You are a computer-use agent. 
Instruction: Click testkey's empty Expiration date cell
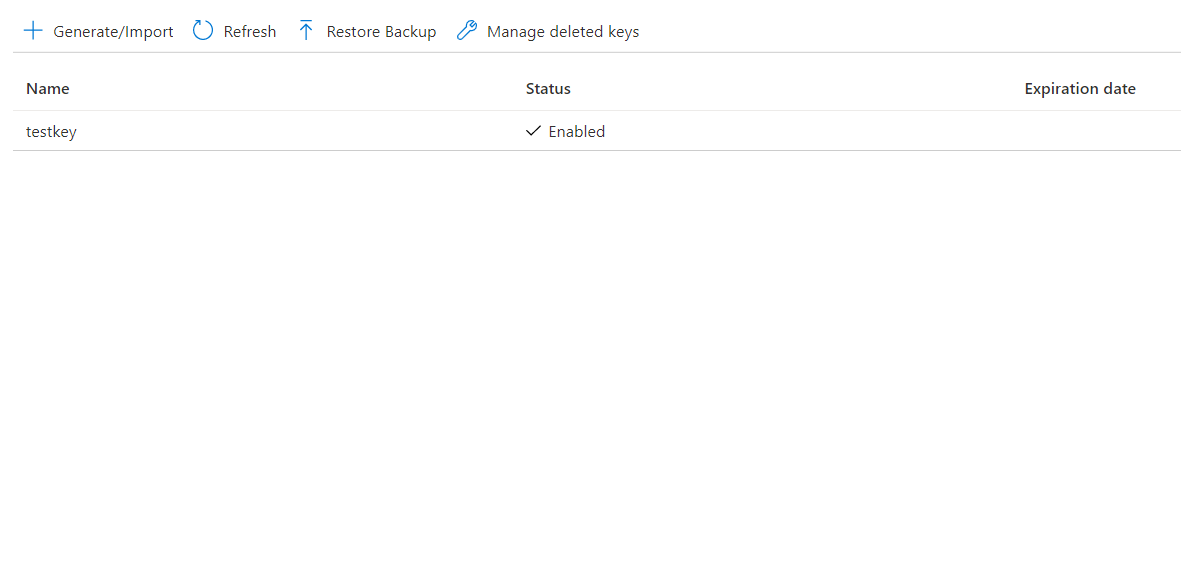1080,132
